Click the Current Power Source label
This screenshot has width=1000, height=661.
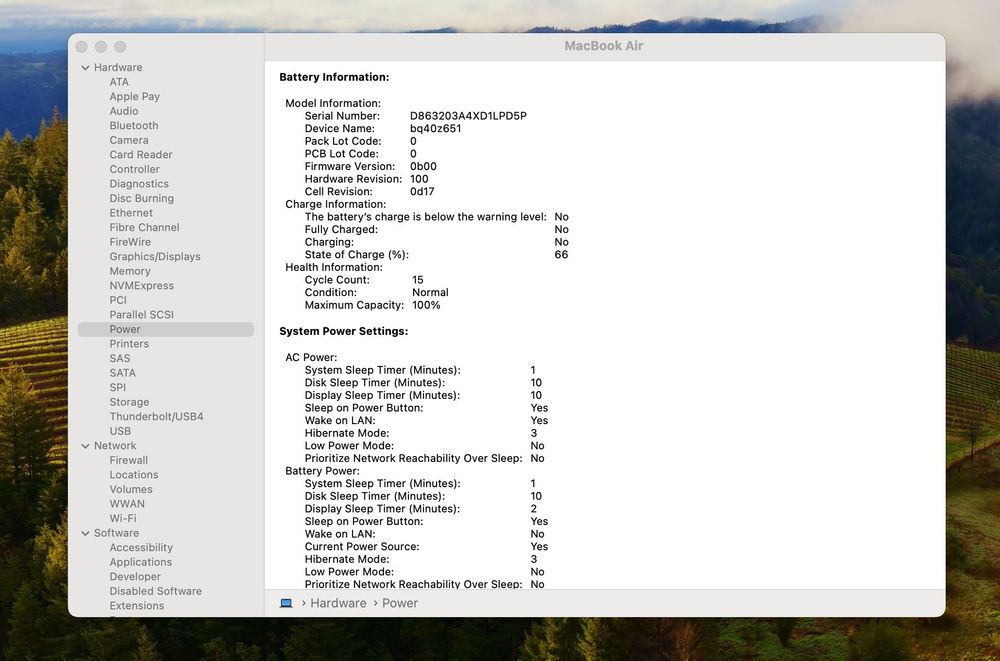coord(362,547)
